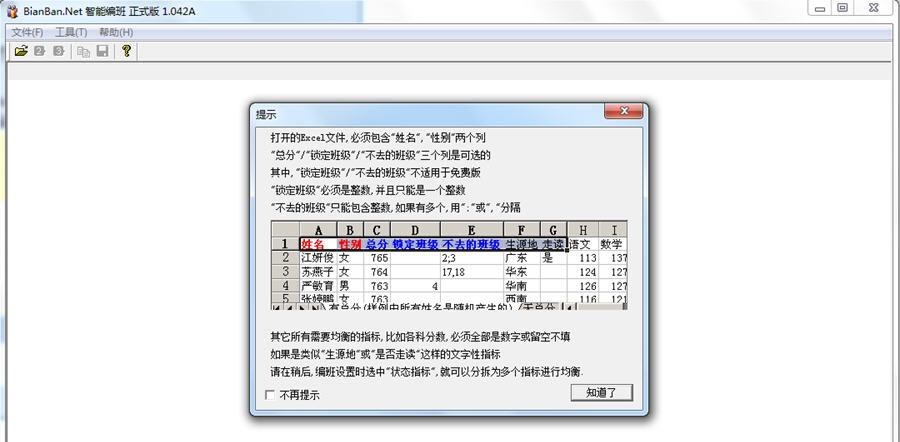Viewport: 900px width, 442px height.
Task: Click the yellow question mark help icon
Action: [126, 51]
